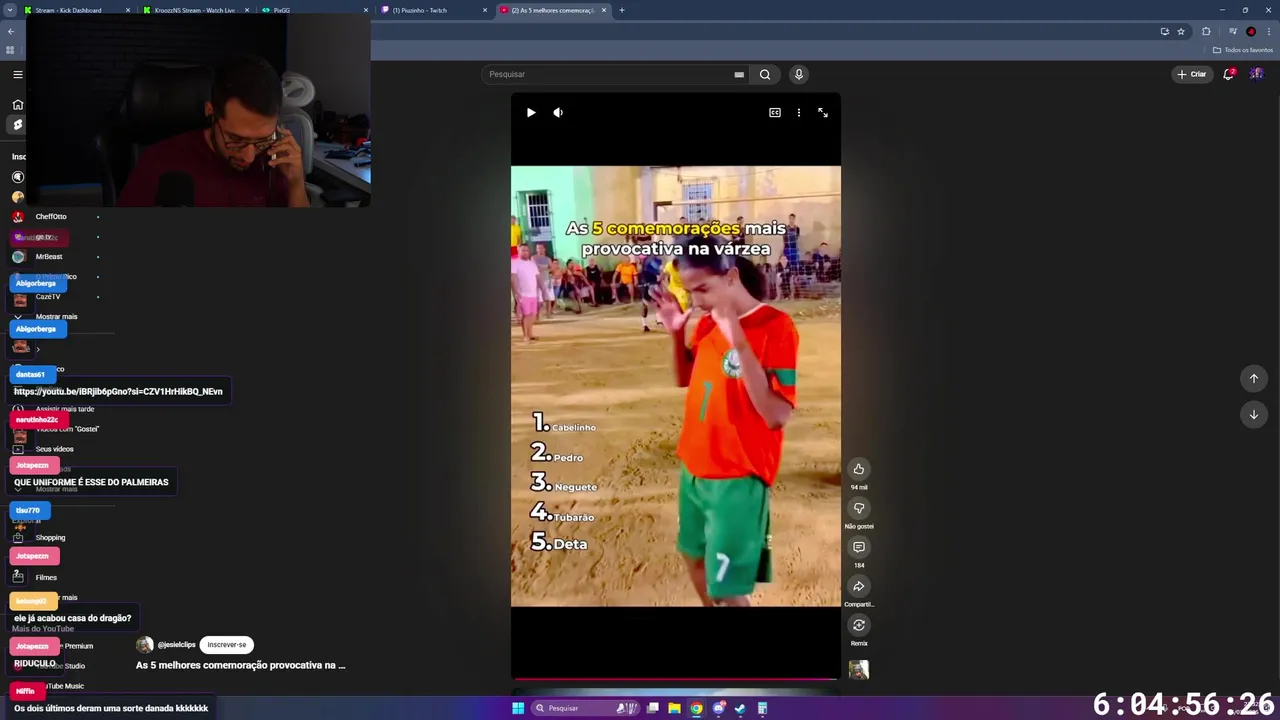
Task: Remix this Short
Action: click(859, 625)
